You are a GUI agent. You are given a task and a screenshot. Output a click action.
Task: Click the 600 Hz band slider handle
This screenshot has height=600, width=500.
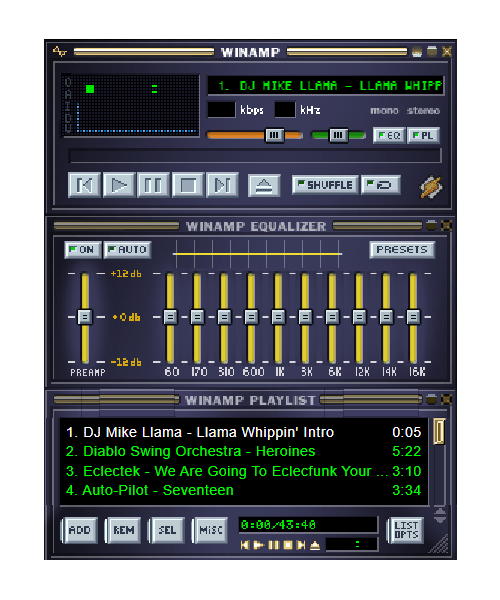tap(251, 317)
